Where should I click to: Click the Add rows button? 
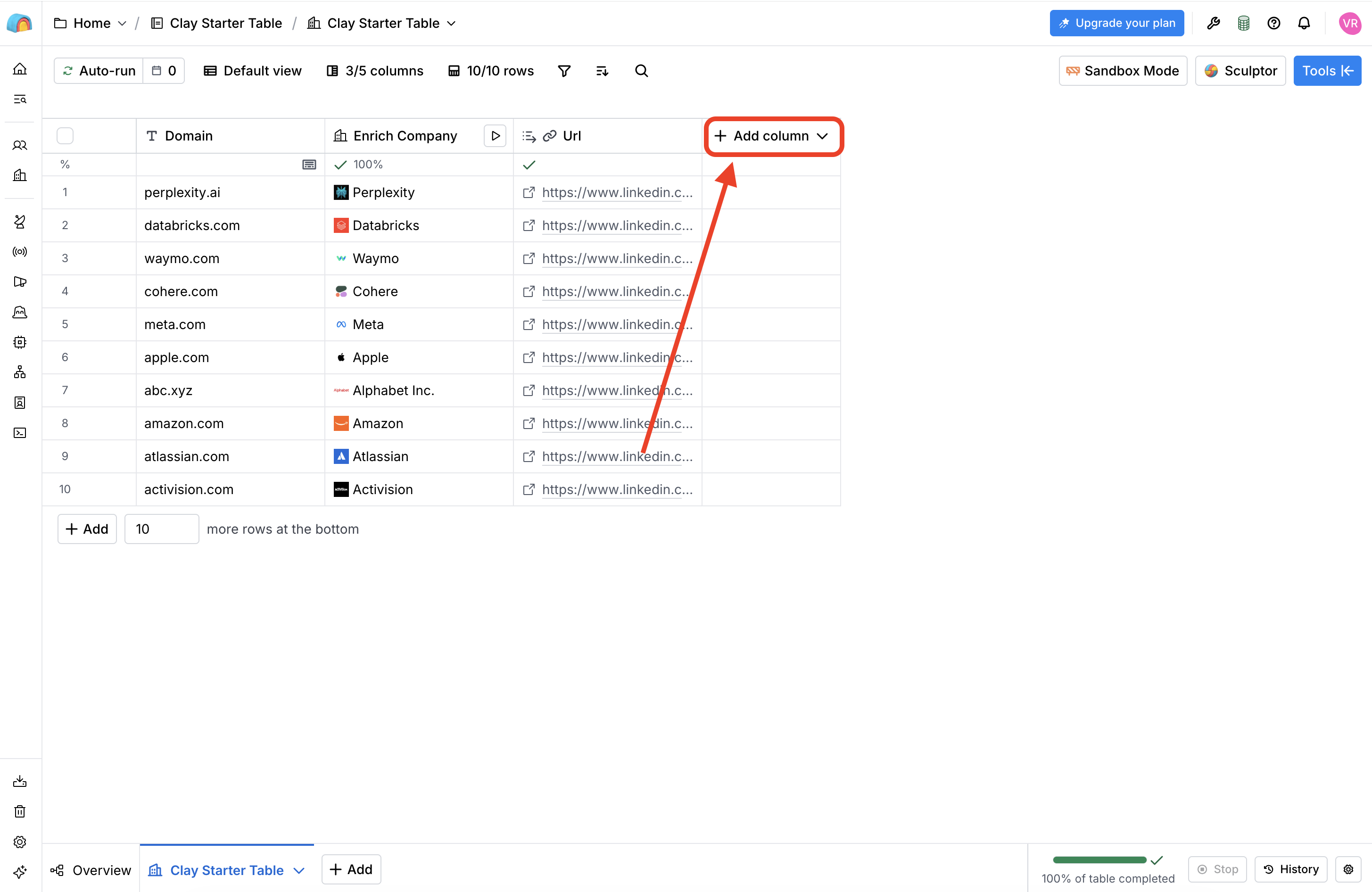87,529
